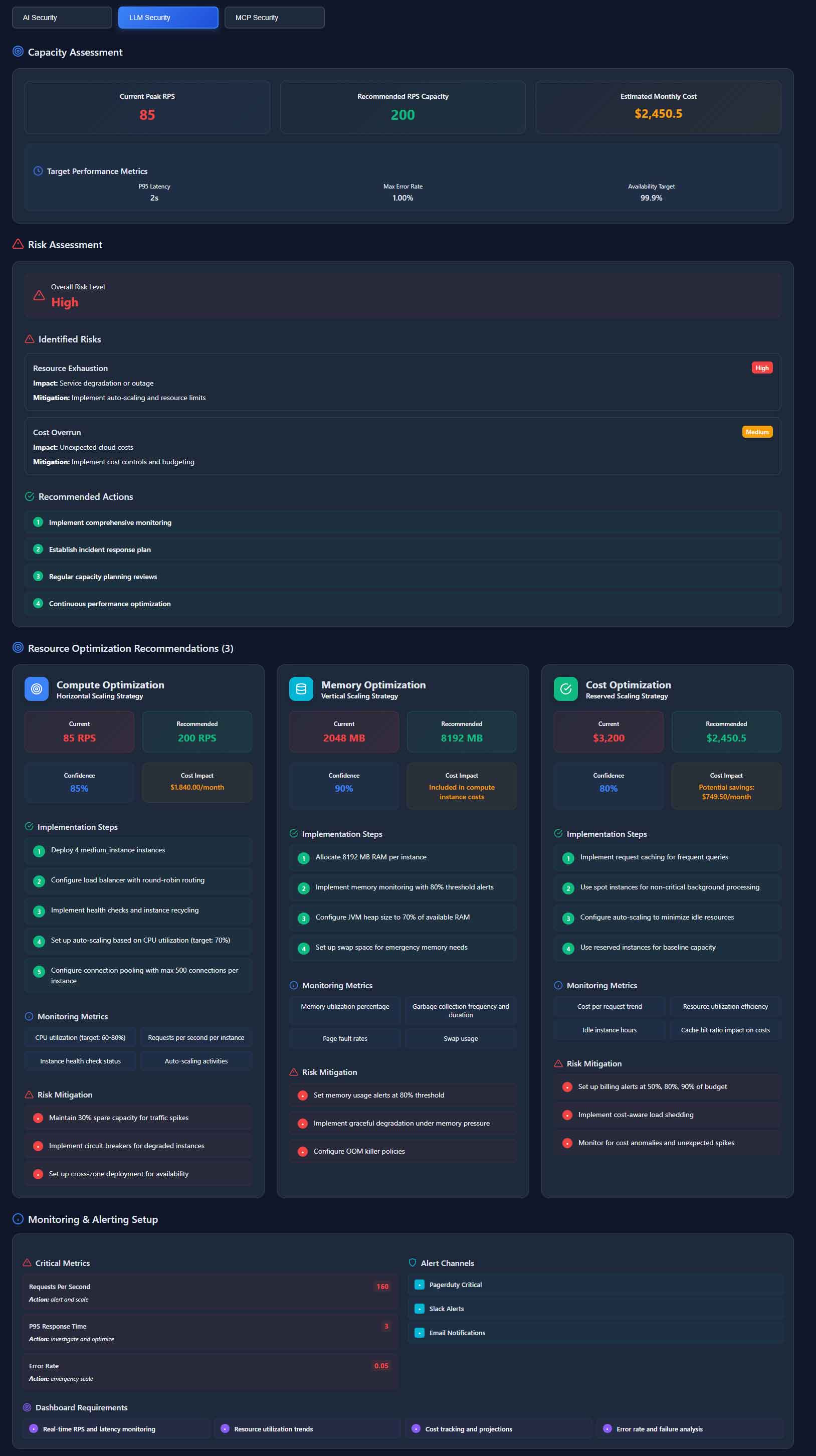816x1456 pixels.
Task: Click the Memory Optimization database icon
Action: coord(301,689)
